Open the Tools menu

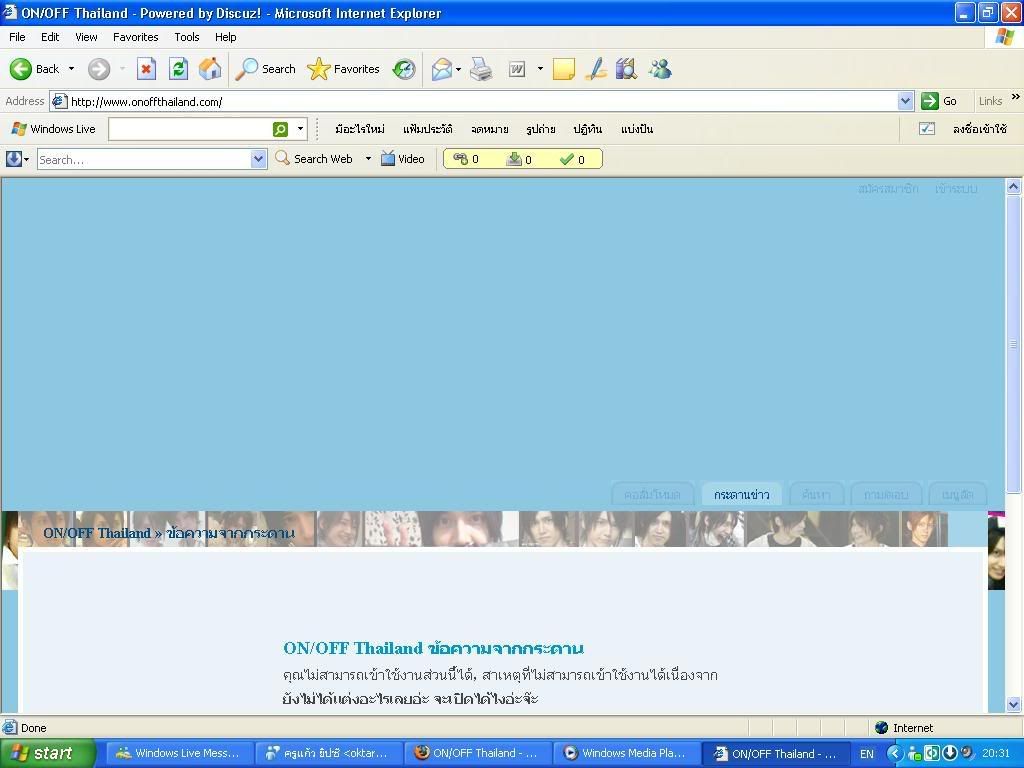tap(187, 37)
